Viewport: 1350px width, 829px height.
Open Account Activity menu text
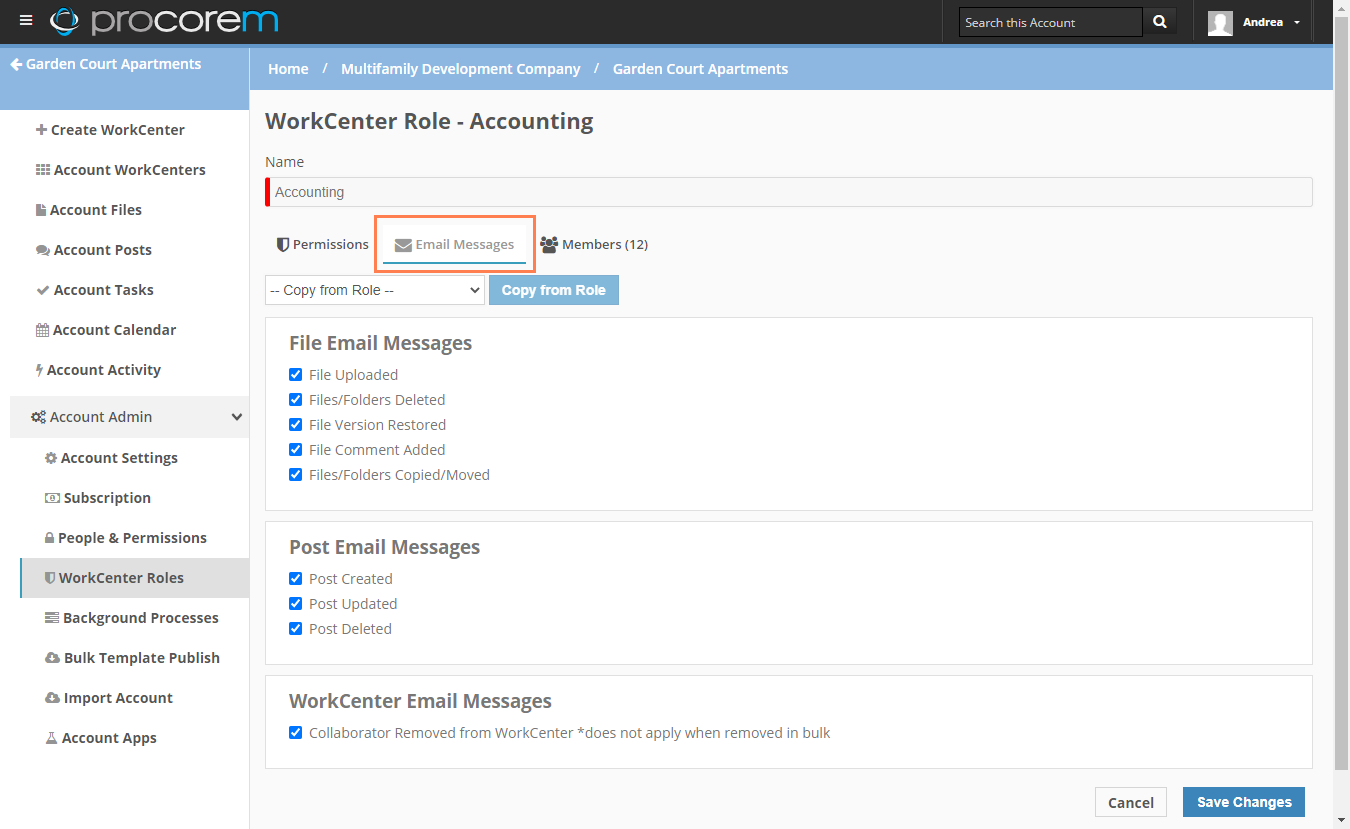[104, 370]
